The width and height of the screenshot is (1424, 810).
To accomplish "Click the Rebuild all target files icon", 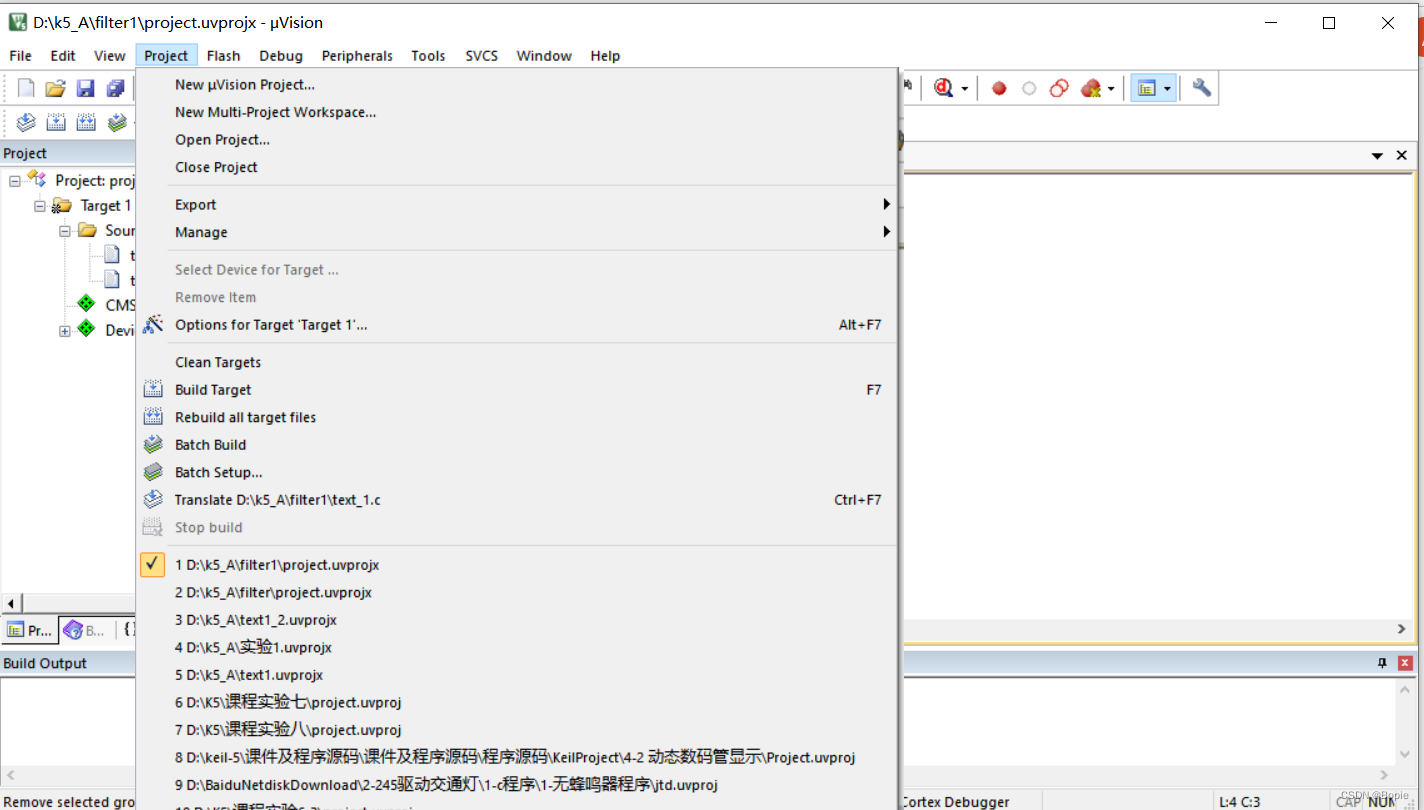I will [153, 417].
